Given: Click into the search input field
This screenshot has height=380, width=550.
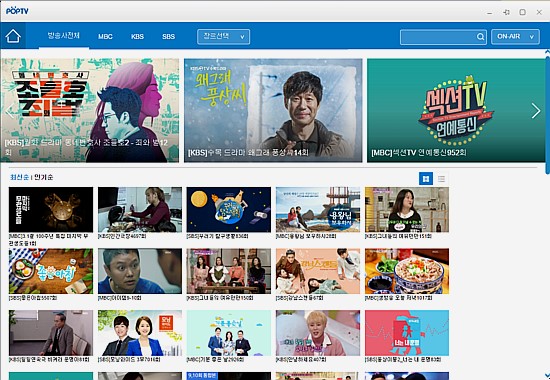Looking at the screenshot, I should coord(438,37).
